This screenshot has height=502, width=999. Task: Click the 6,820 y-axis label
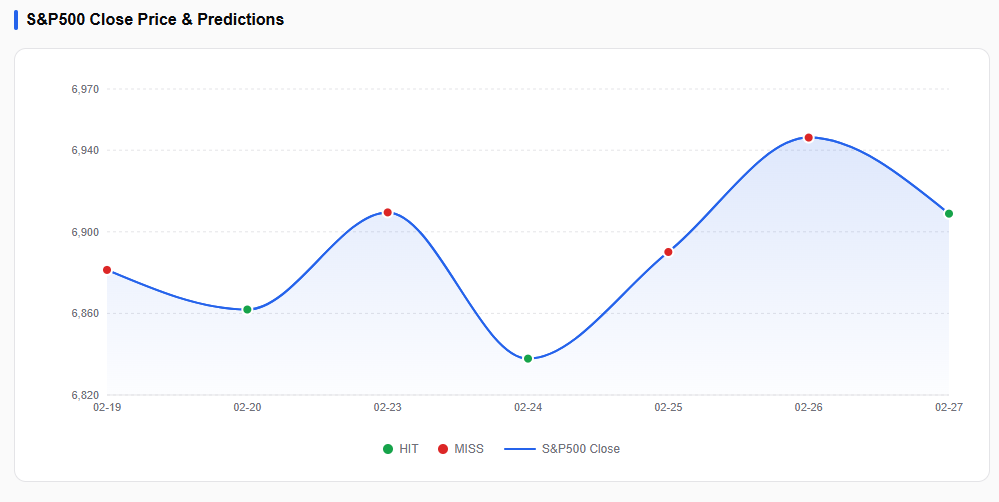coord(85,395)
